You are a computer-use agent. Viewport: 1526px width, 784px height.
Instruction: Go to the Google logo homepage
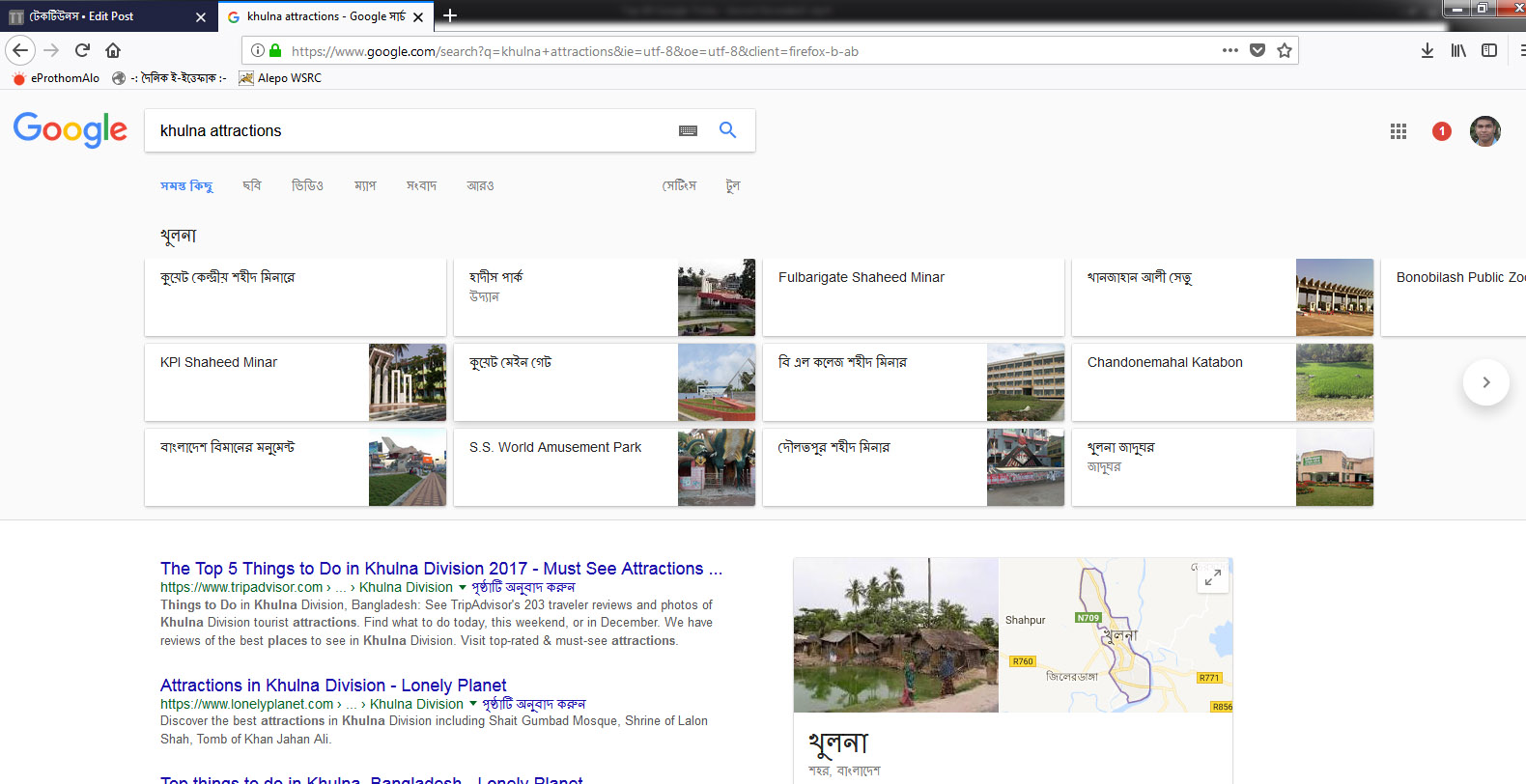[x=70, y=129]
